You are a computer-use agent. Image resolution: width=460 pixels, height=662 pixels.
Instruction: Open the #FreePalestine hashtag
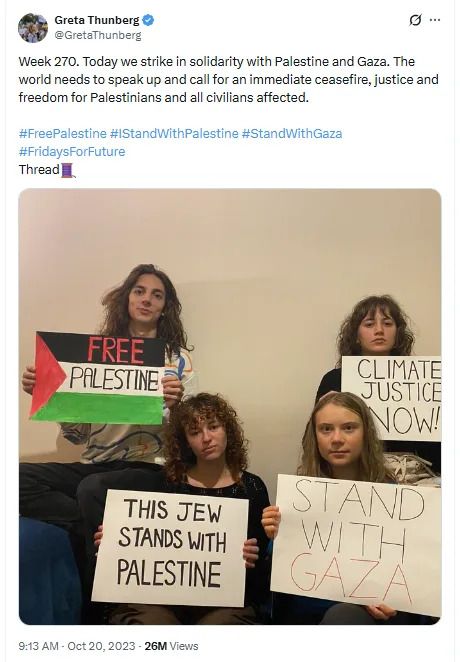[x=62, y=134]
